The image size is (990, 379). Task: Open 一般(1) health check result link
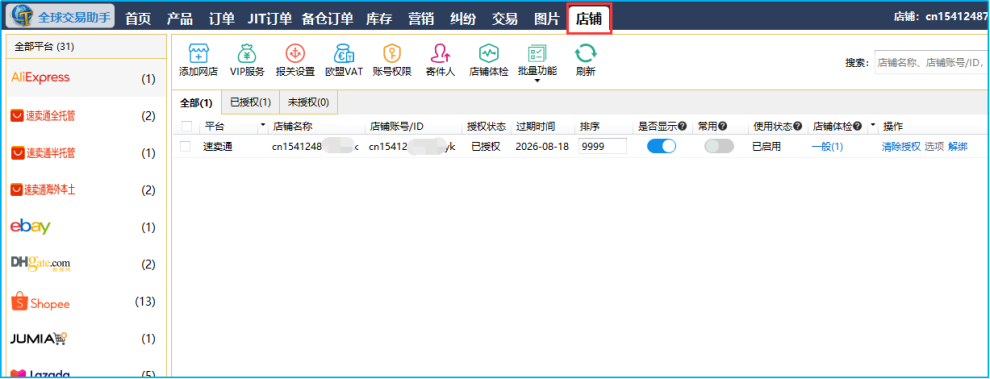tap(827, 147)
